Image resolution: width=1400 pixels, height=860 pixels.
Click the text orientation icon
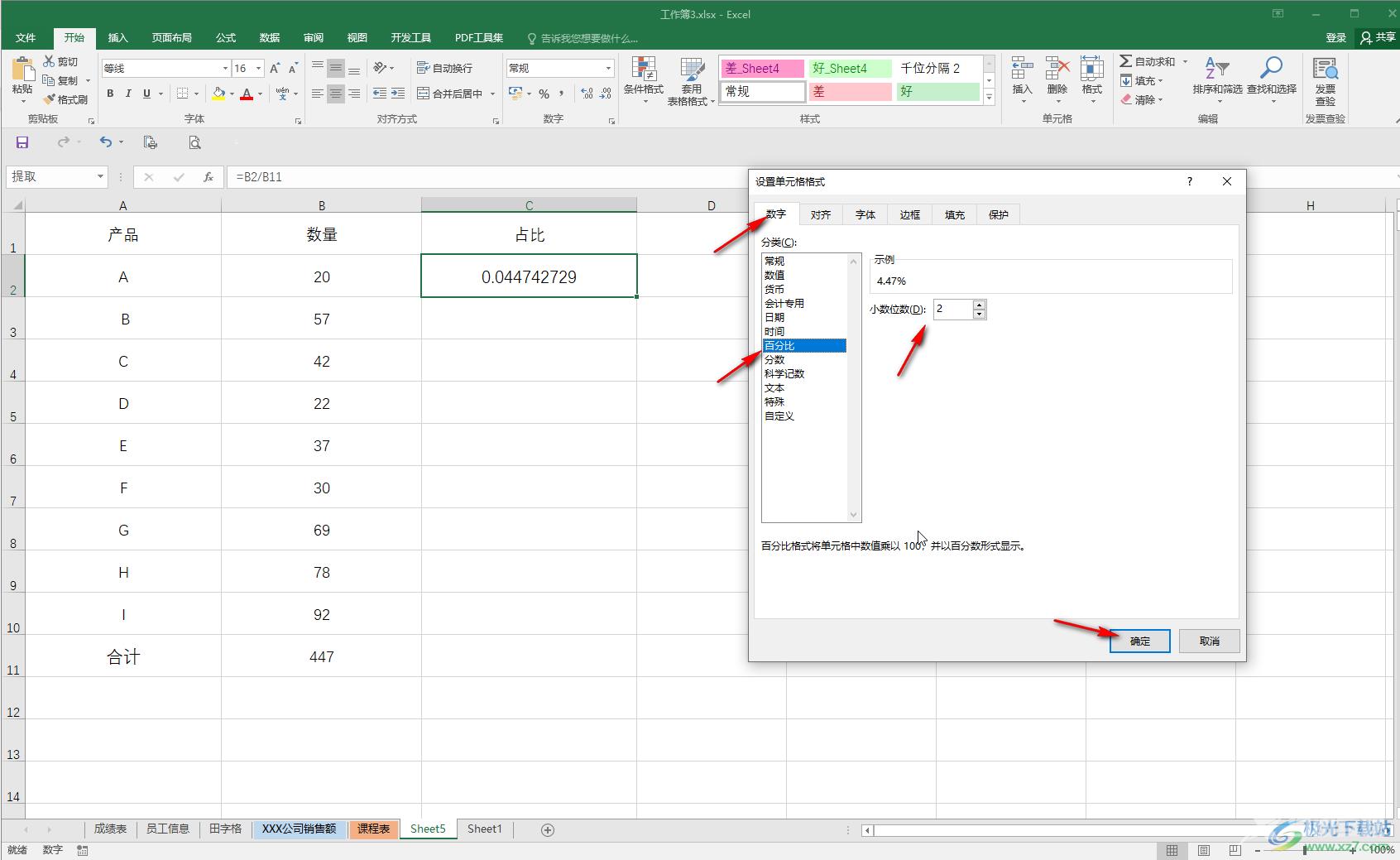pos(380,68)
